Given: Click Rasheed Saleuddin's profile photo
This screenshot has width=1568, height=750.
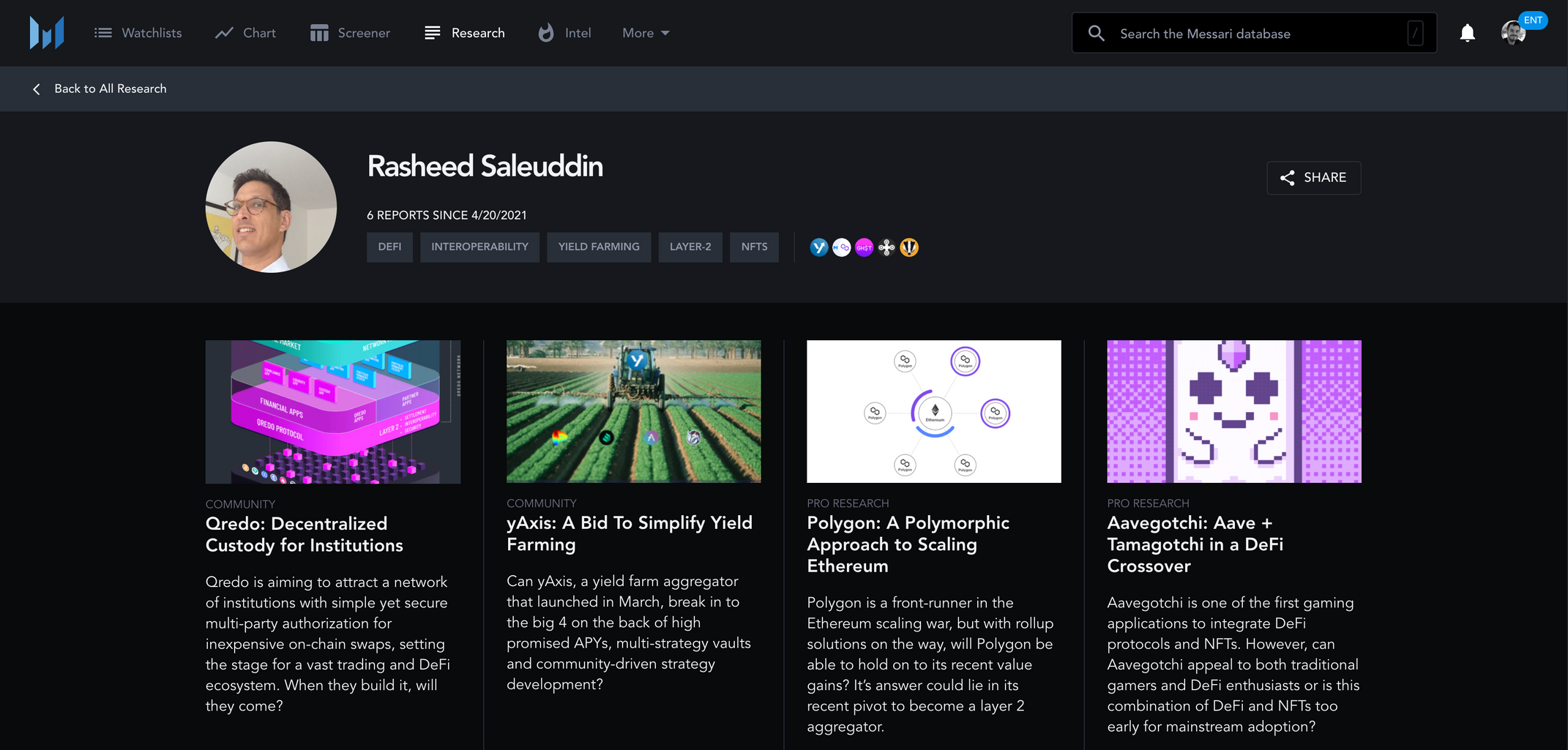Looking at the screenshot, I should 271,207.
